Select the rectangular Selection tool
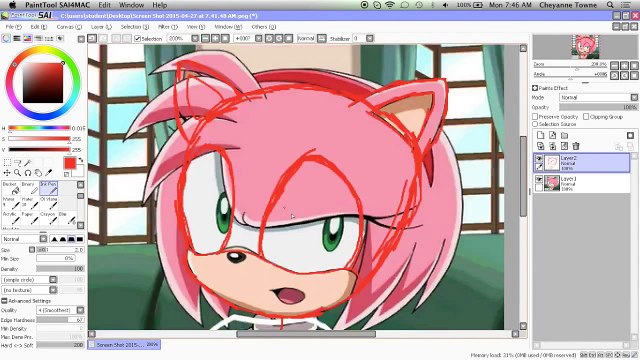Image resolution: width=640 pixels, height=360 pixels. (7, 163)
